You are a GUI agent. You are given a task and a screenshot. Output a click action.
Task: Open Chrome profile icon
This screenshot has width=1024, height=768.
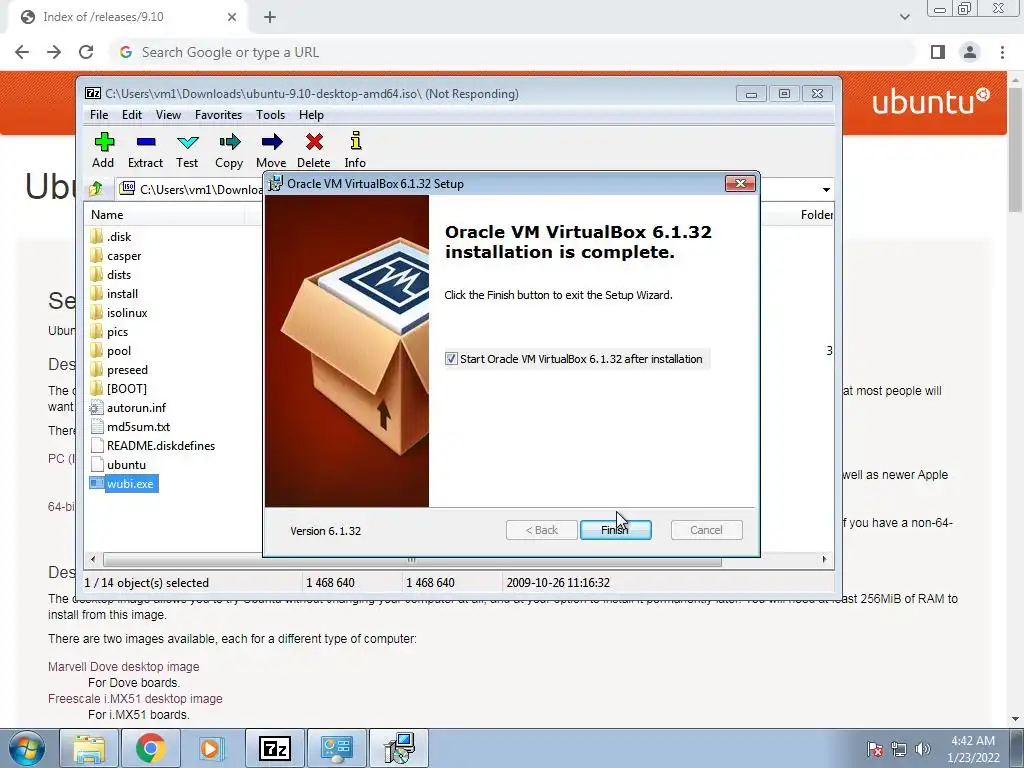[x=970, y=52]
